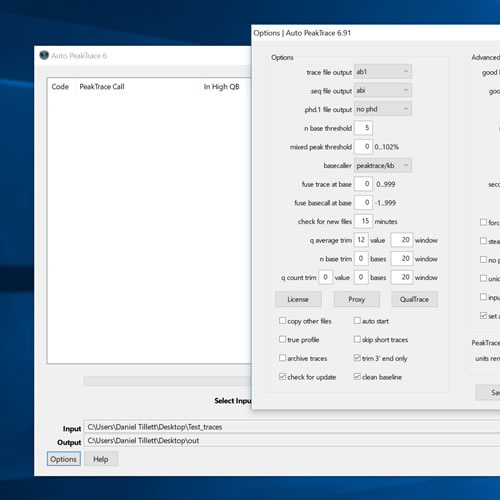The image size is (500, 500).
Task: Uncheck the clean baseline option
Action: [x=357, y=377]
